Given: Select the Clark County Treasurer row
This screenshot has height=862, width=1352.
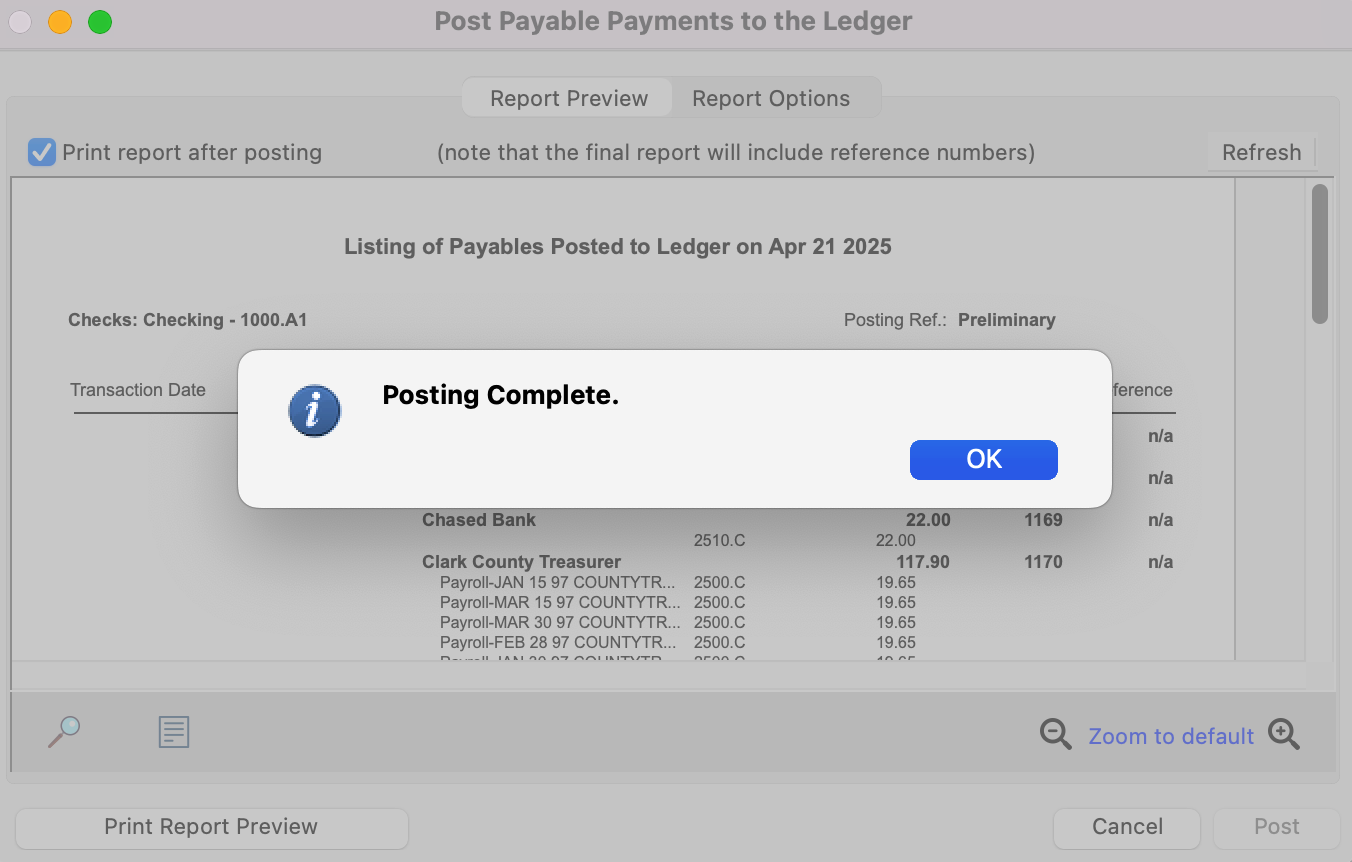Looking at the screenshot, I should (521, 562).
